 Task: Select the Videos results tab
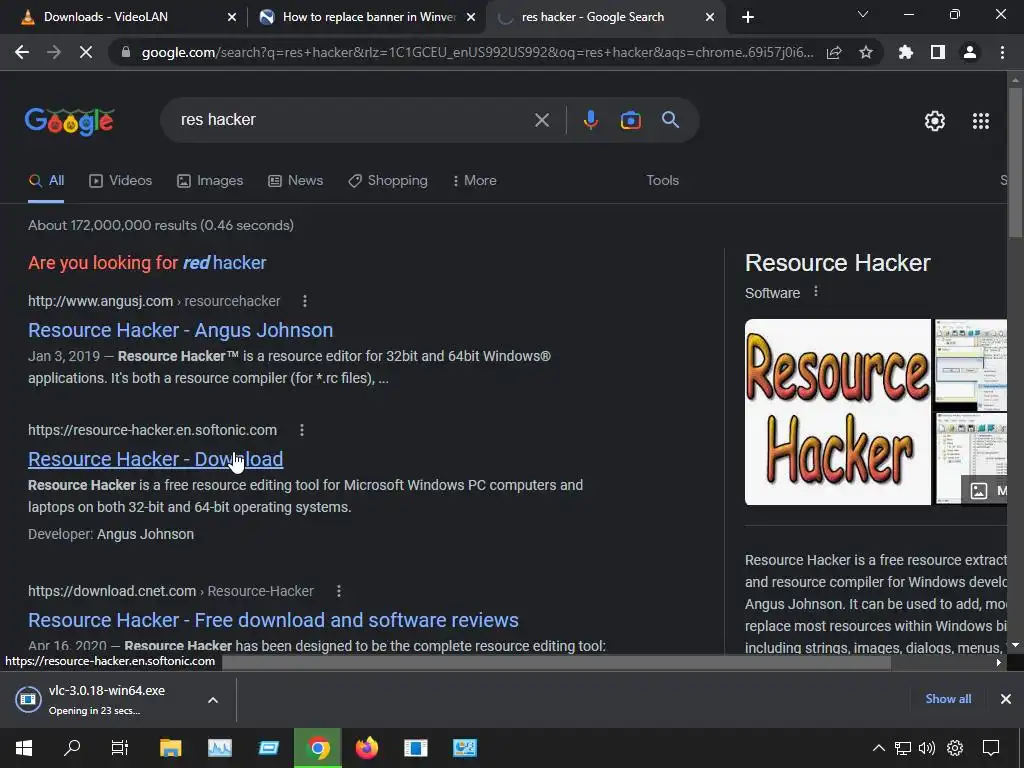[x=121, y=180]
